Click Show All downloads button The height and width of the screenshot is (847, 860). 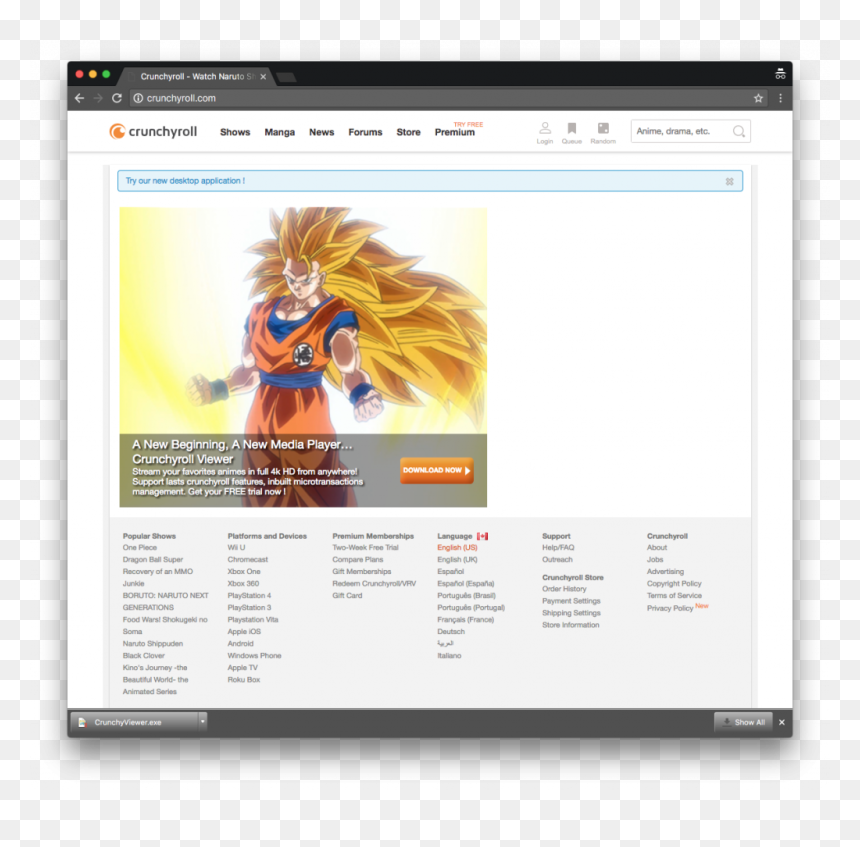(743, 722)
